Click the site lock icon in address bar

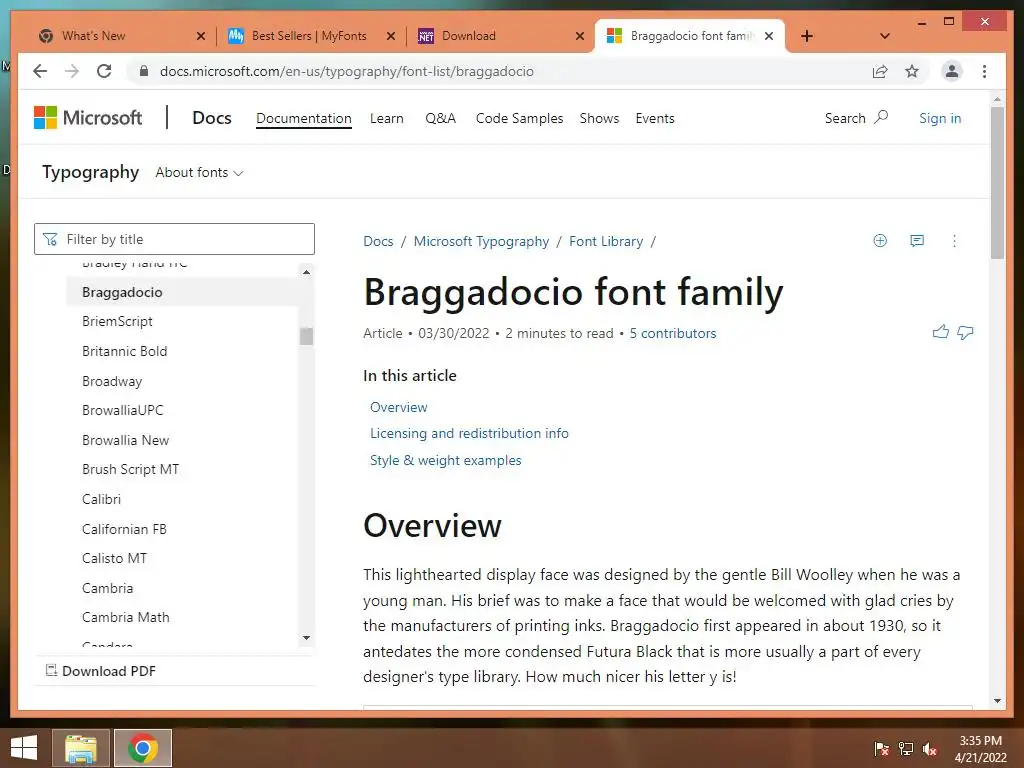(x=144, y=71)
